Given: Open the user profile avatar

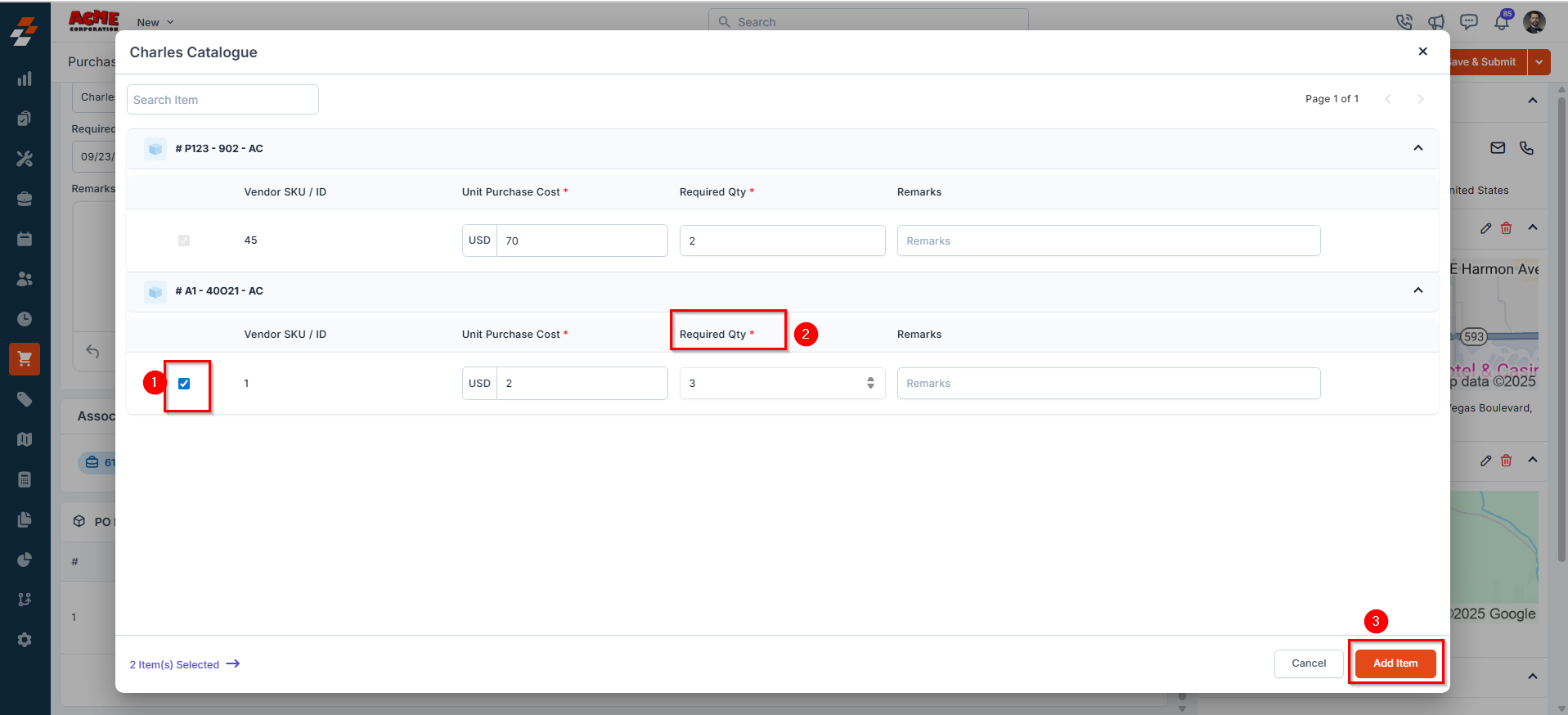Looking at the screenshot, I should [x=1534, y=22].
